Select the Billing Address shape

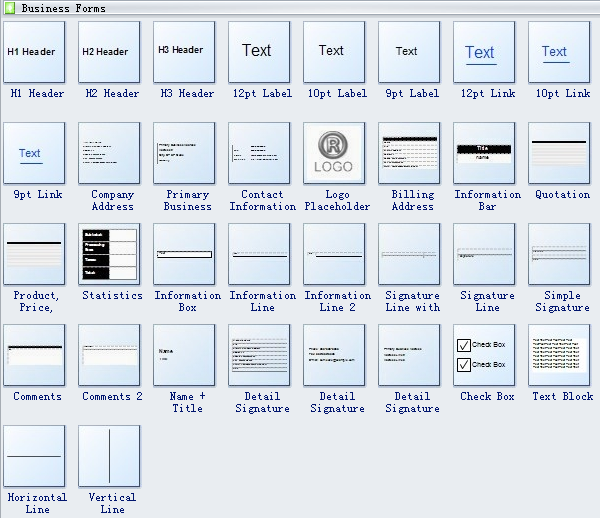(x=409, y=153)
